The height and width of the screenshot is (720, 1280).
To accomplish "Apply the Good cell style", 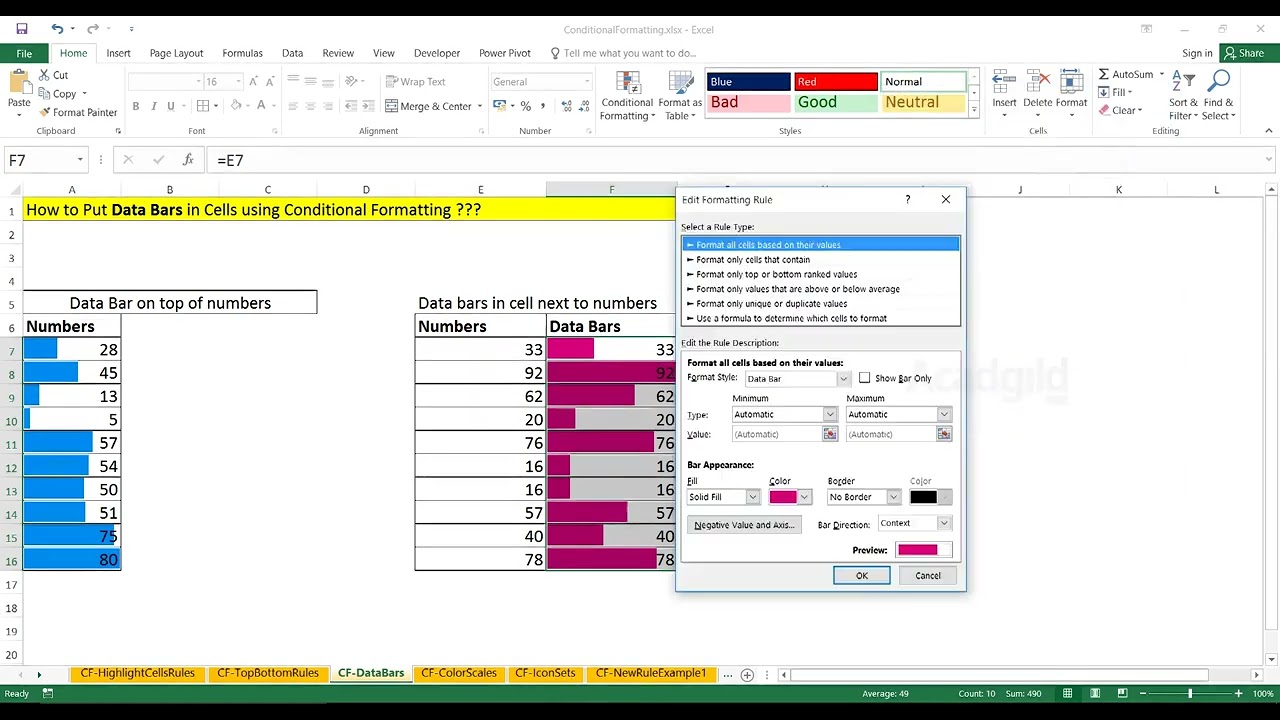I will point(835,102).
